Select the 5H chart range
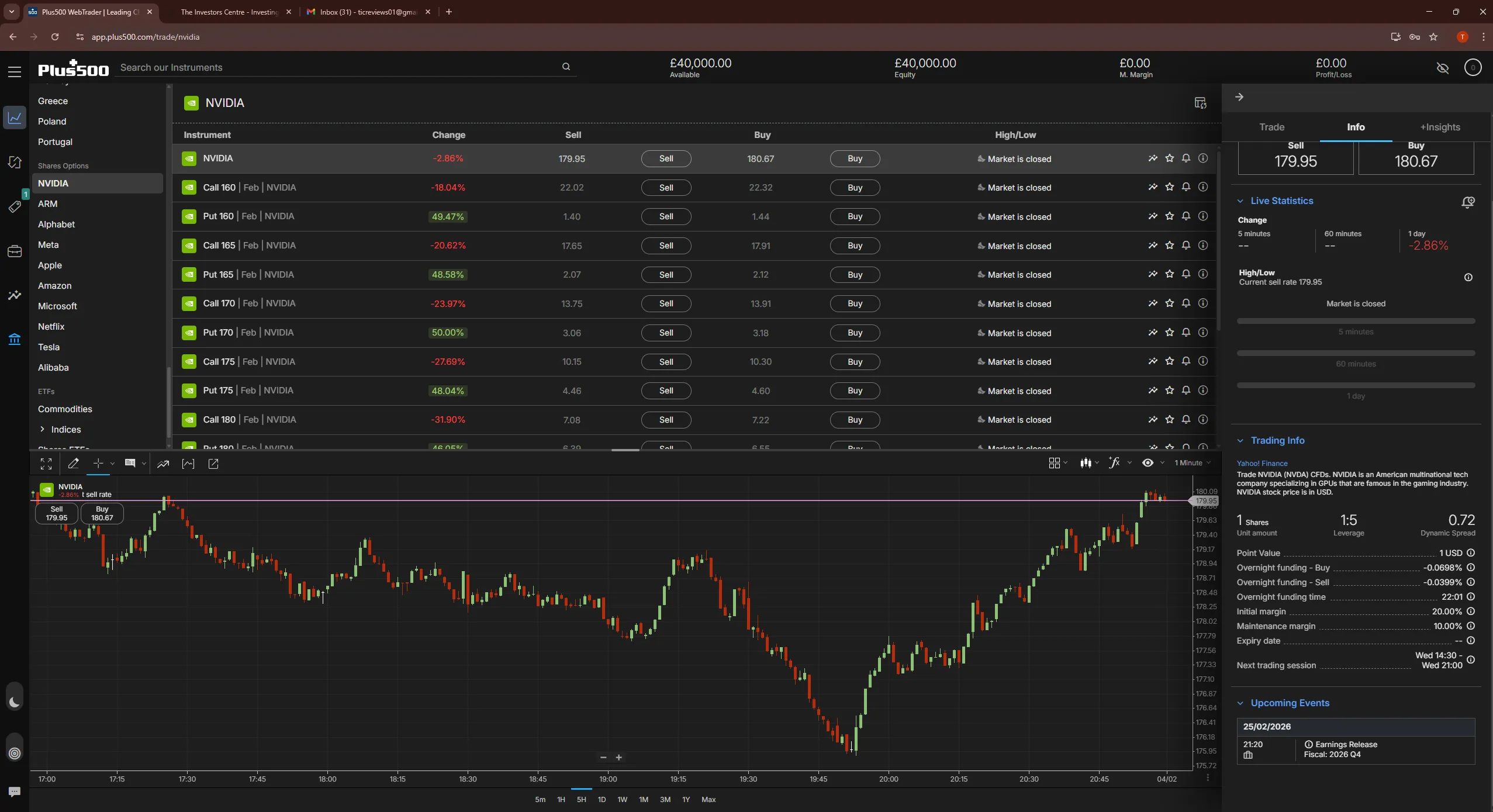Screen dimensions: 1493x812 click(581, 799)
